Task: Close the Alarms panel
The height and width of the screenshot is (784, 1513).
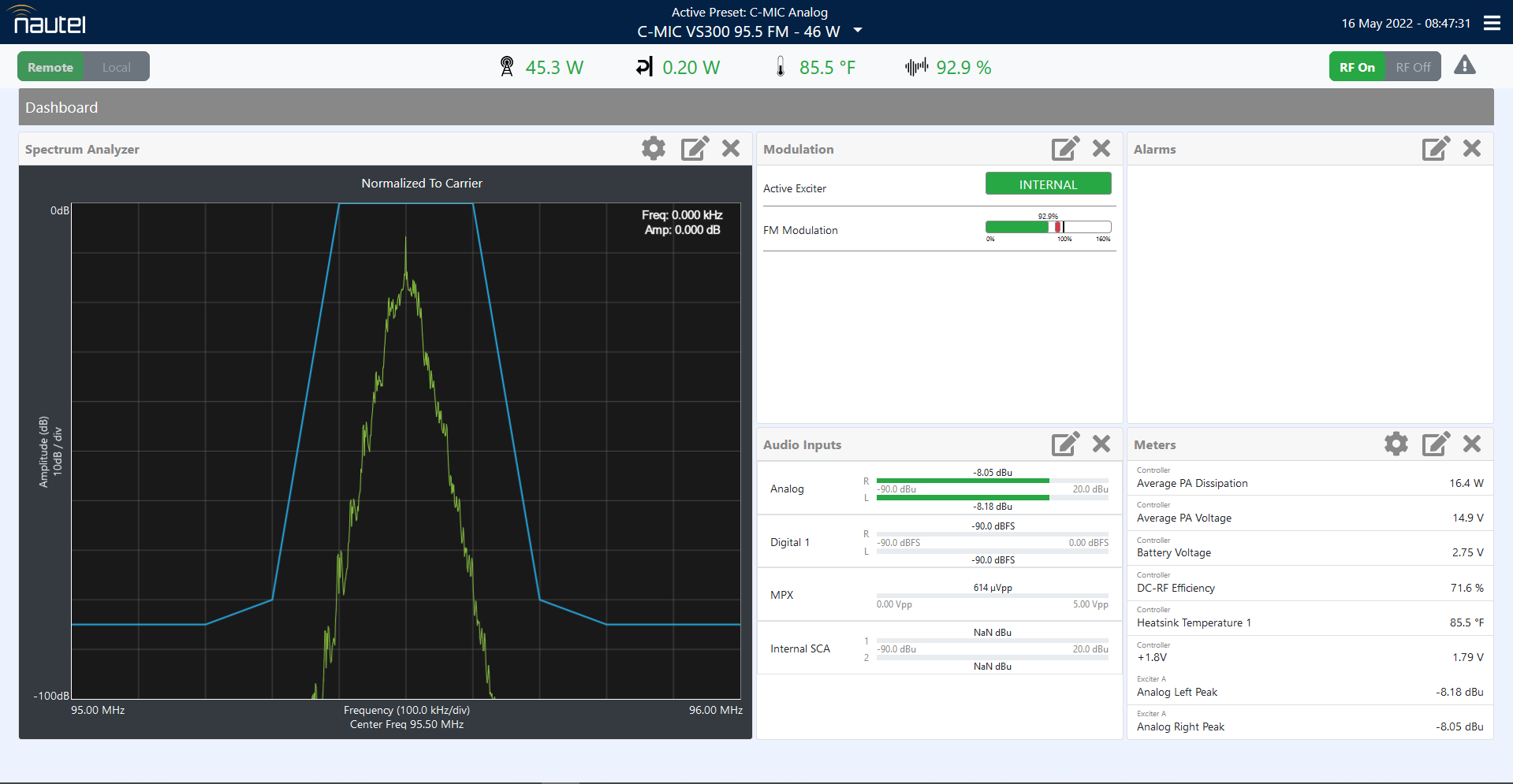Action: tap(1472, 148)
